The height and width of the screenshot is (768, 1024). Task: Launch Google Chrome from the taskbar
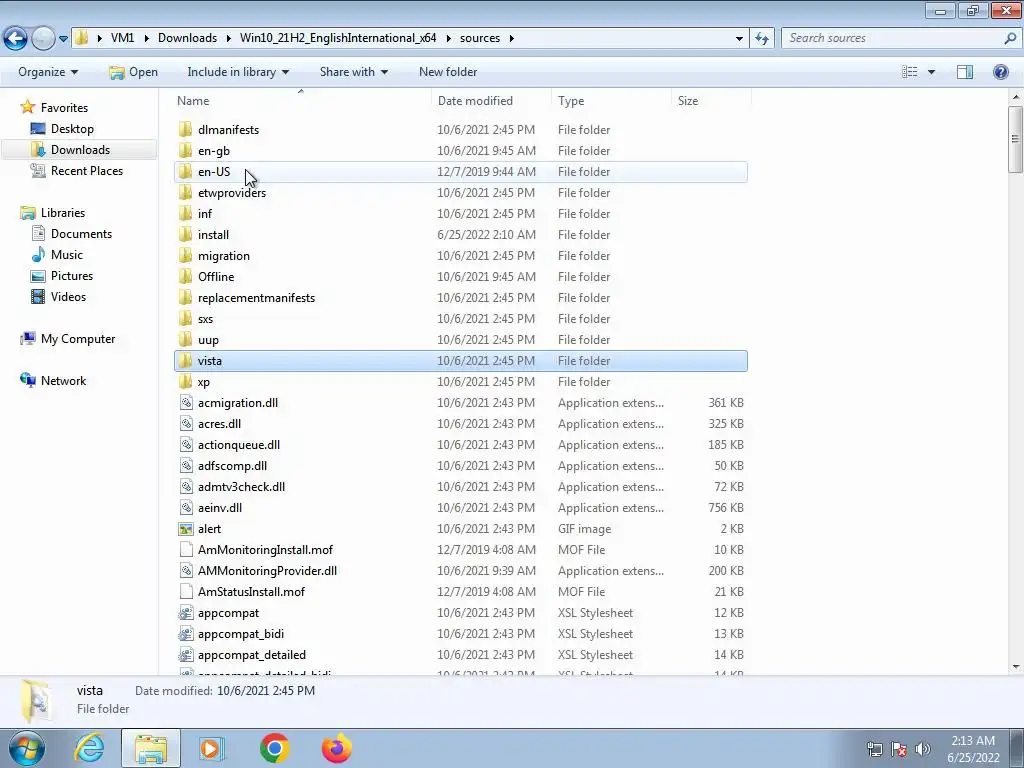click(274, 748)
